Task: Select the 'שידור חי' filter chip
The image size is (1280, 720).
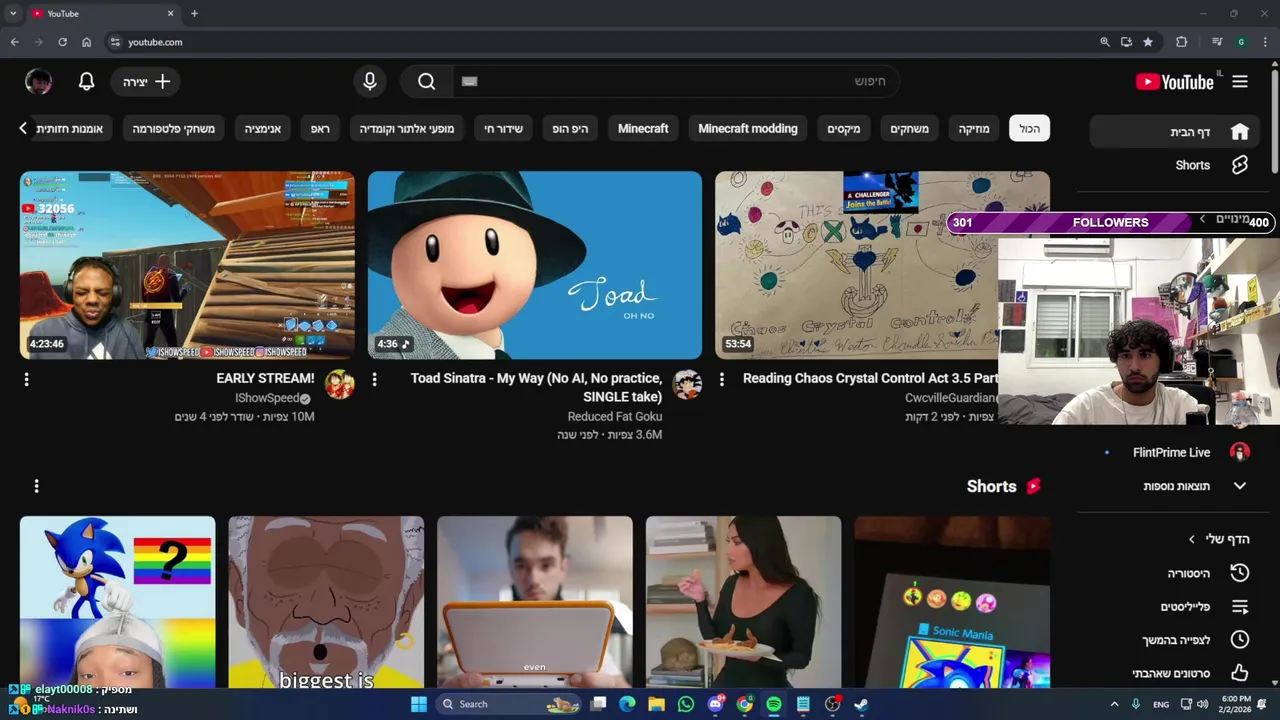Action: [x=504, y=128]
